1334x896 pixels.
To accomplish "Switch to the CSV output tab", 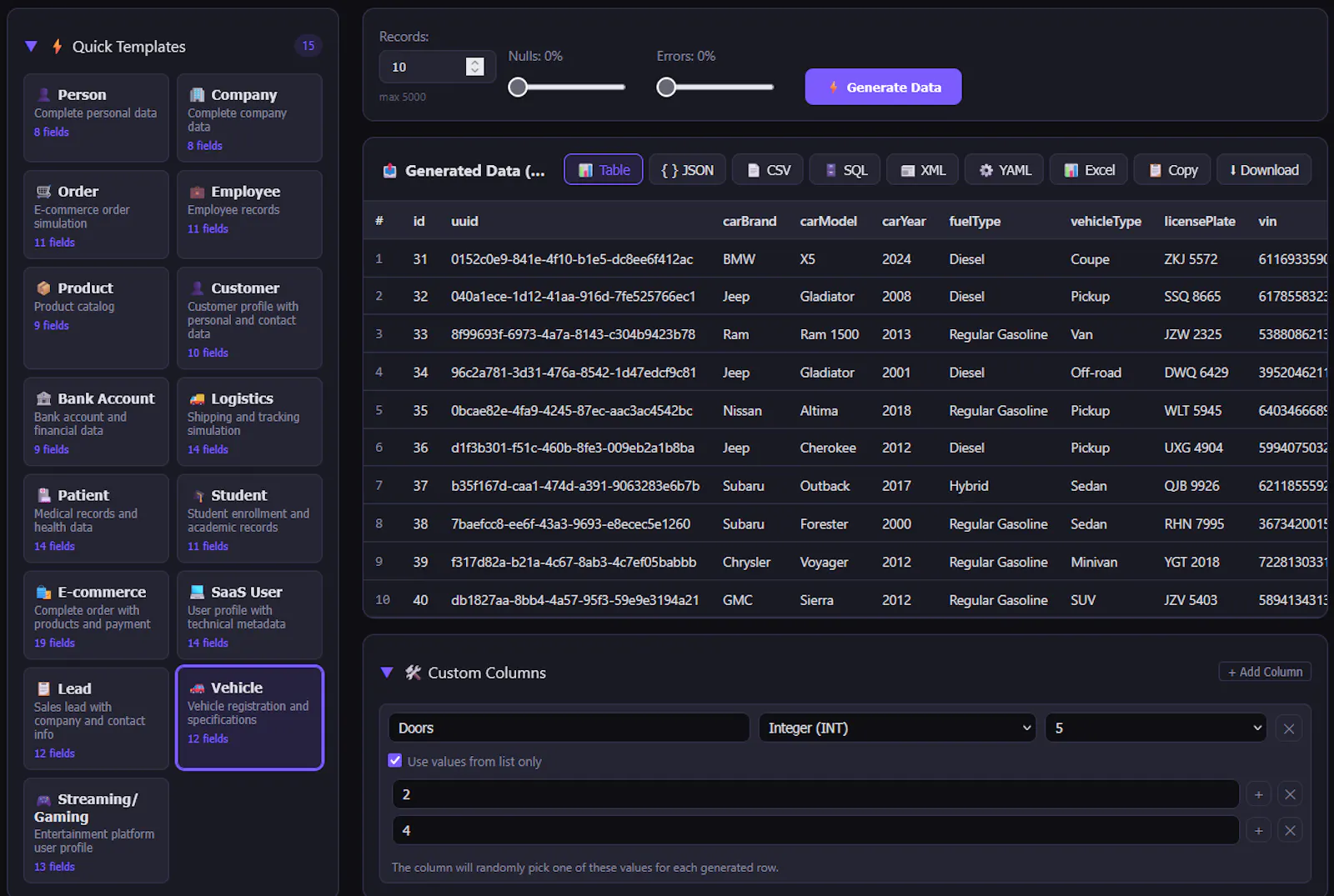I will coord(768,170).
